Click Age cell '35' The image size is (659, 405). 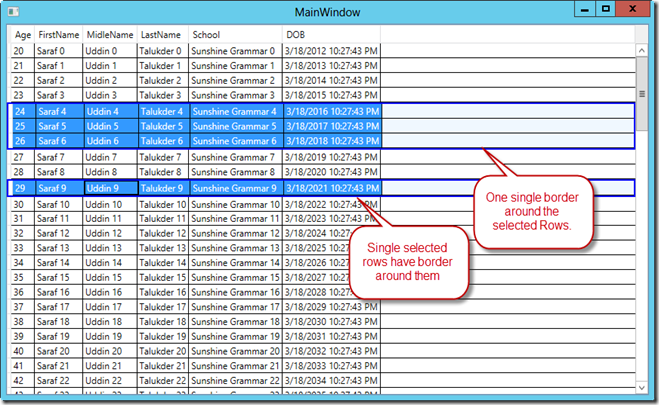(x=23, y=277)
